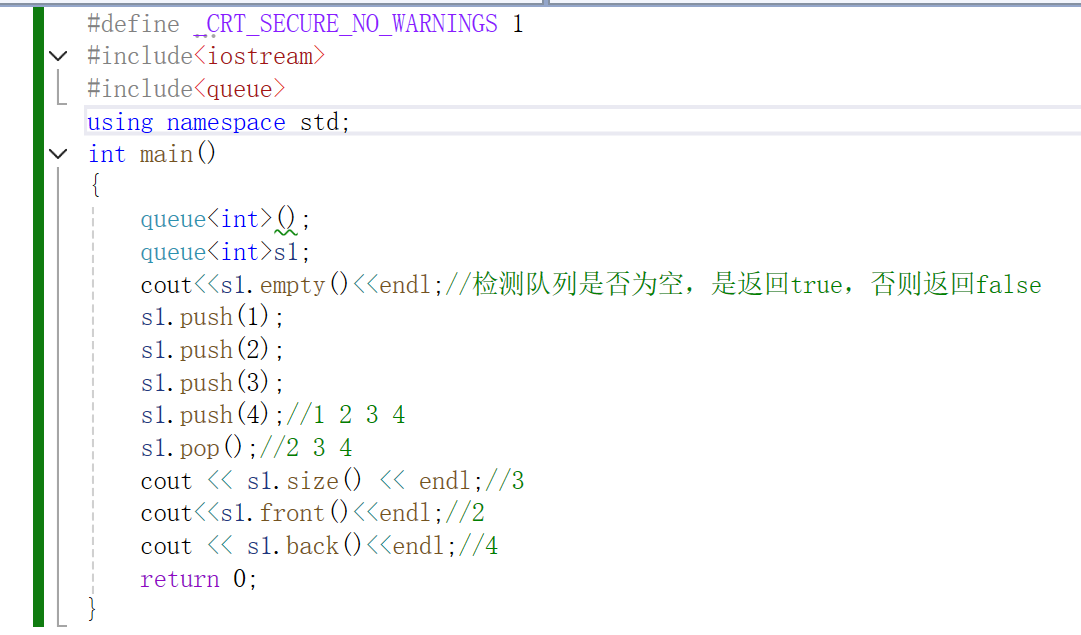
Task: Click the s1.pop() statement
Action: tap(199, 448)
